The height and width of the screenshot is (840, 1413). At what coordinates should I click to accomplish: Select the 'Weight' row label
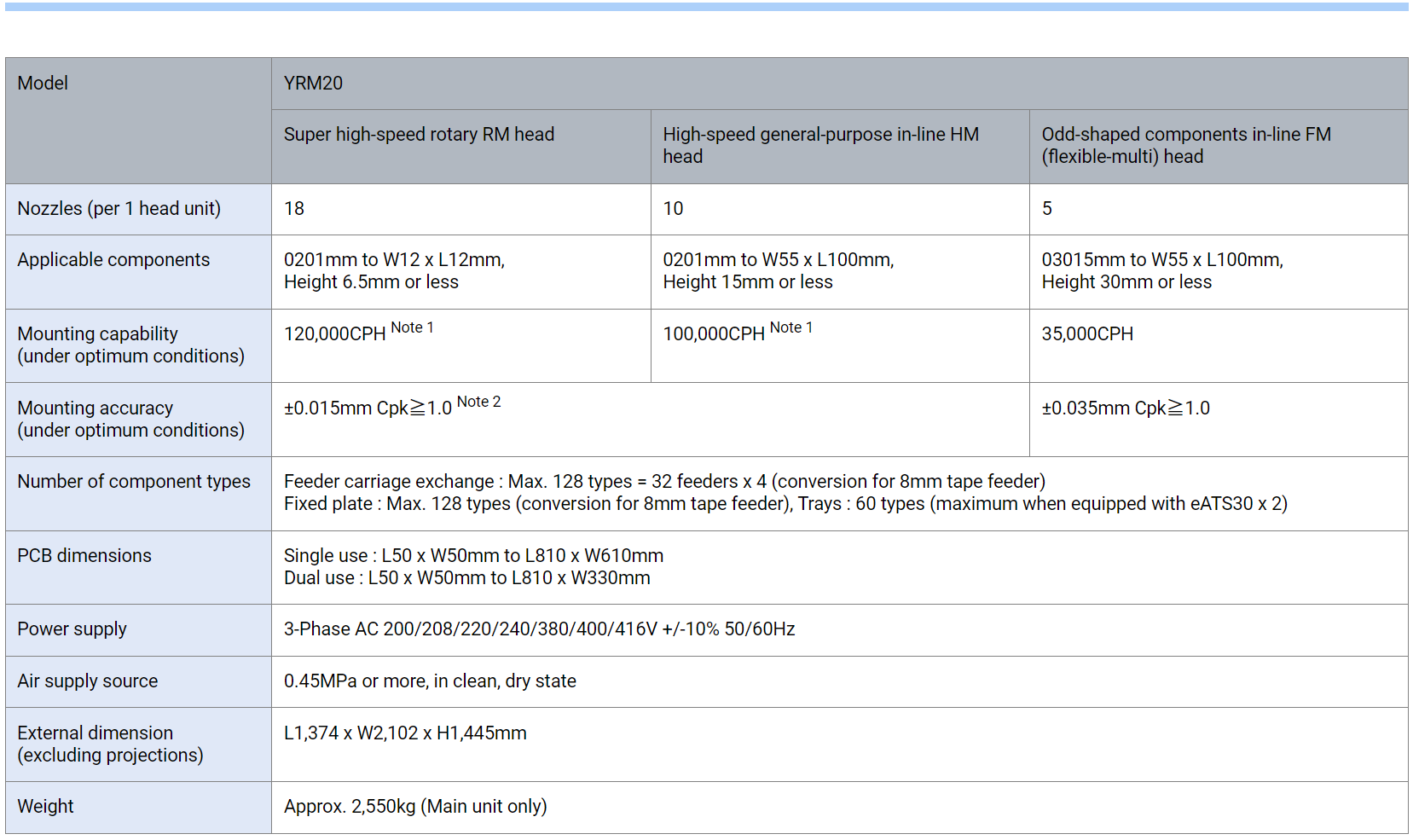[138, 808]
